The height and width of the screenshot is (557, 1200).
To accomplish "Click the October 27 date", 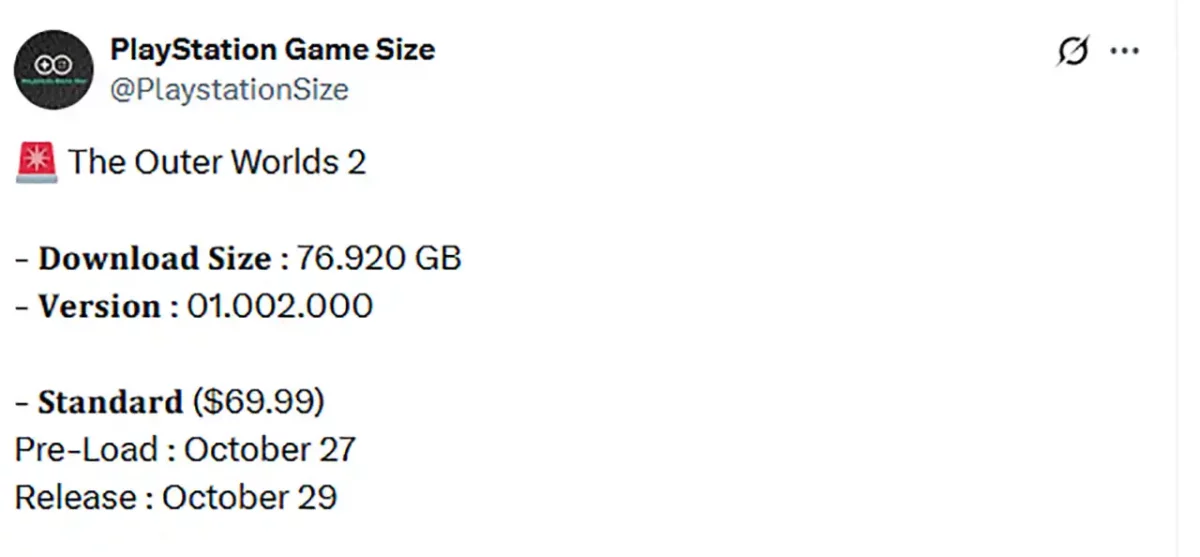I will [270, 450].
